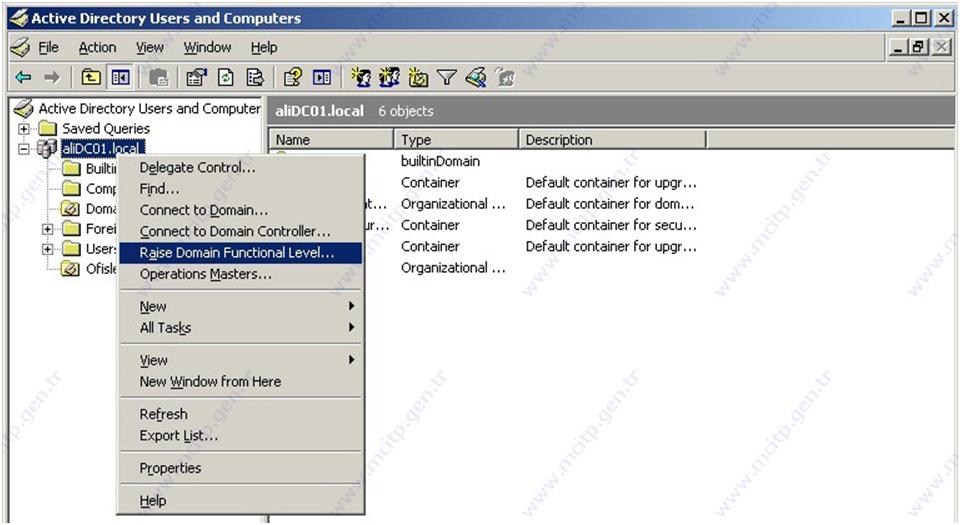The width and height of the screenshot is (960, 525).
Task: Open filter options funnel icon
Action: coord(447,77)
